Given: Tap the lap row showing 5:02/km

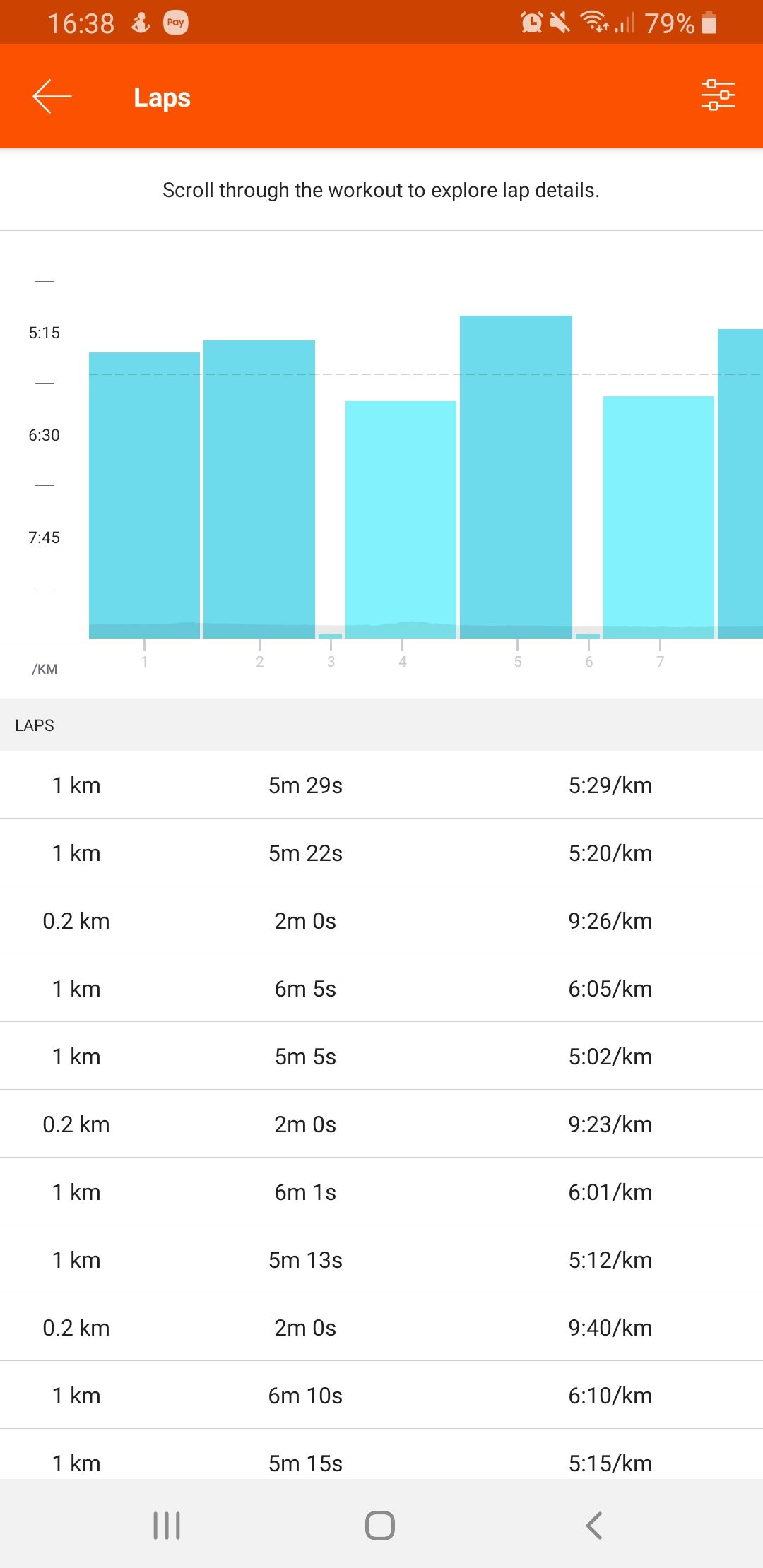Looking at the screenshot, I should 381,1057.
